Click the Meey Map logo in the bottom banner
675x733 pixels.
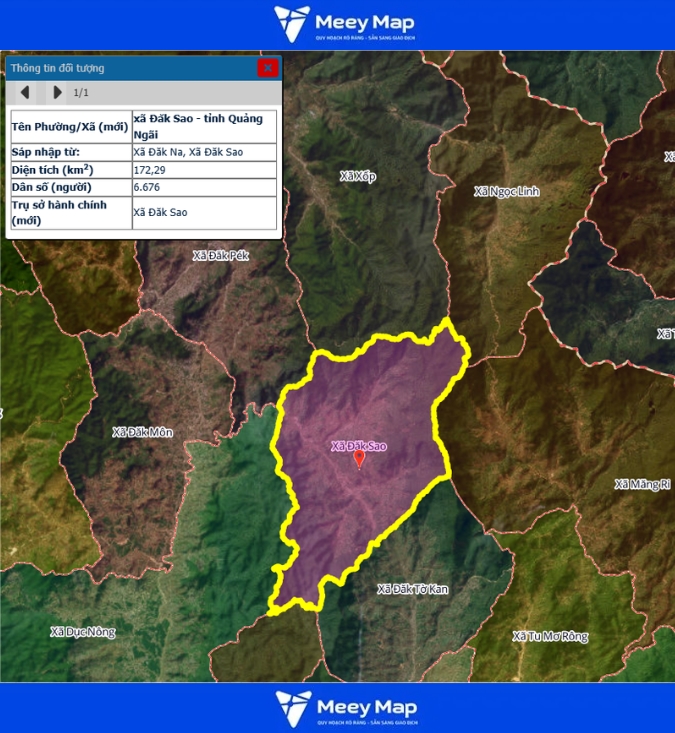point(345,707)
